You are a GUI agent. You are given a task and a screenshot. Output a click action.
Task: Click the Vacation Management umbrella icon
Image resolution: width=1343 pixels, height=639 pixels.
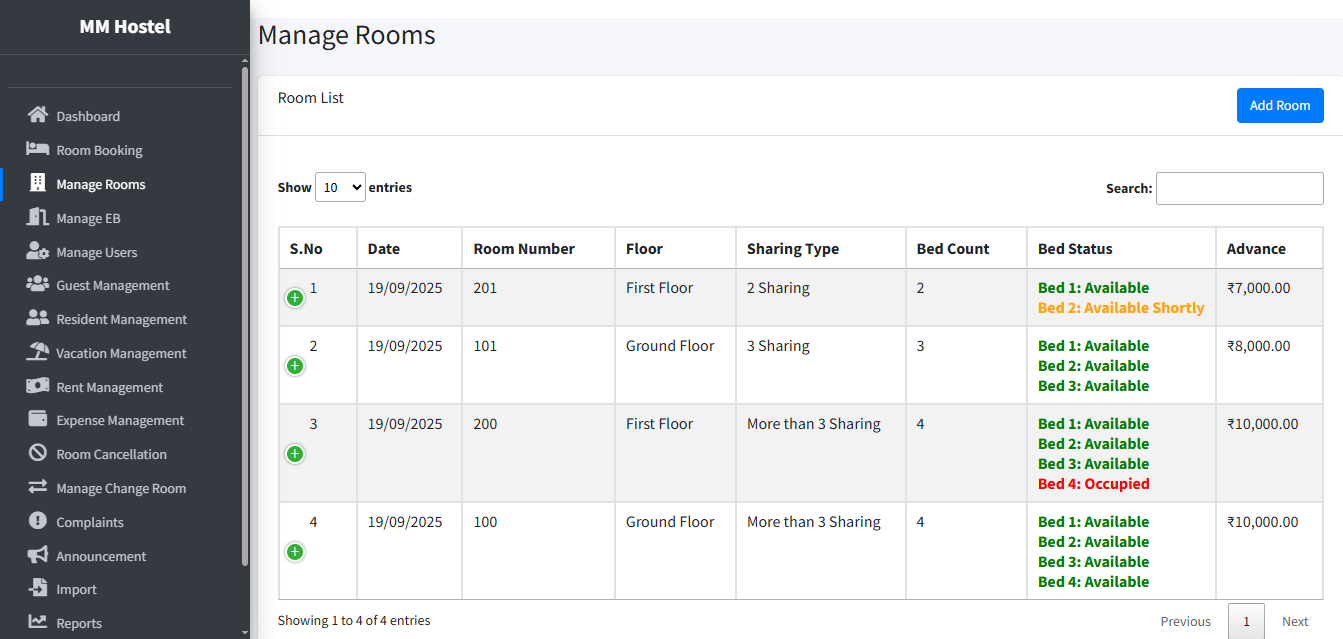pos(38,352)
